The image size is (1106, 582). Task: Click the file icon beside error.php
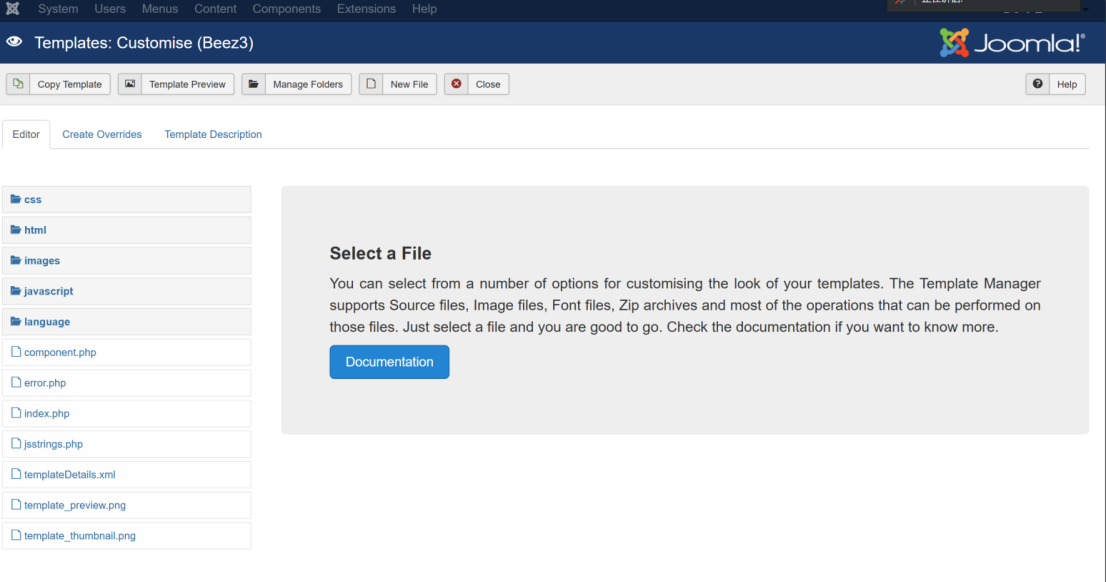pyautogui.click(x=16, y=382)
